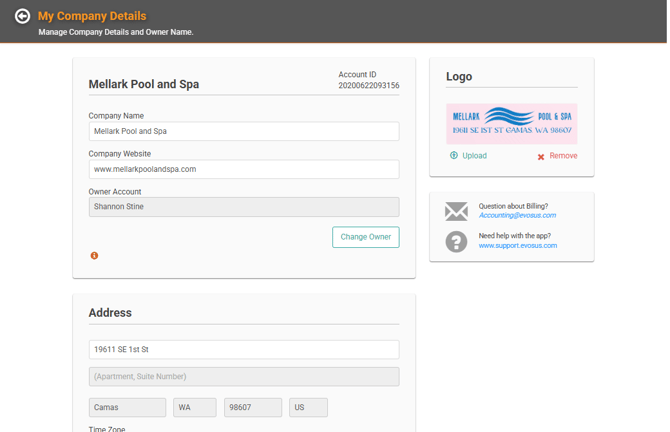Click the Change Owner button

pos(366,237)
